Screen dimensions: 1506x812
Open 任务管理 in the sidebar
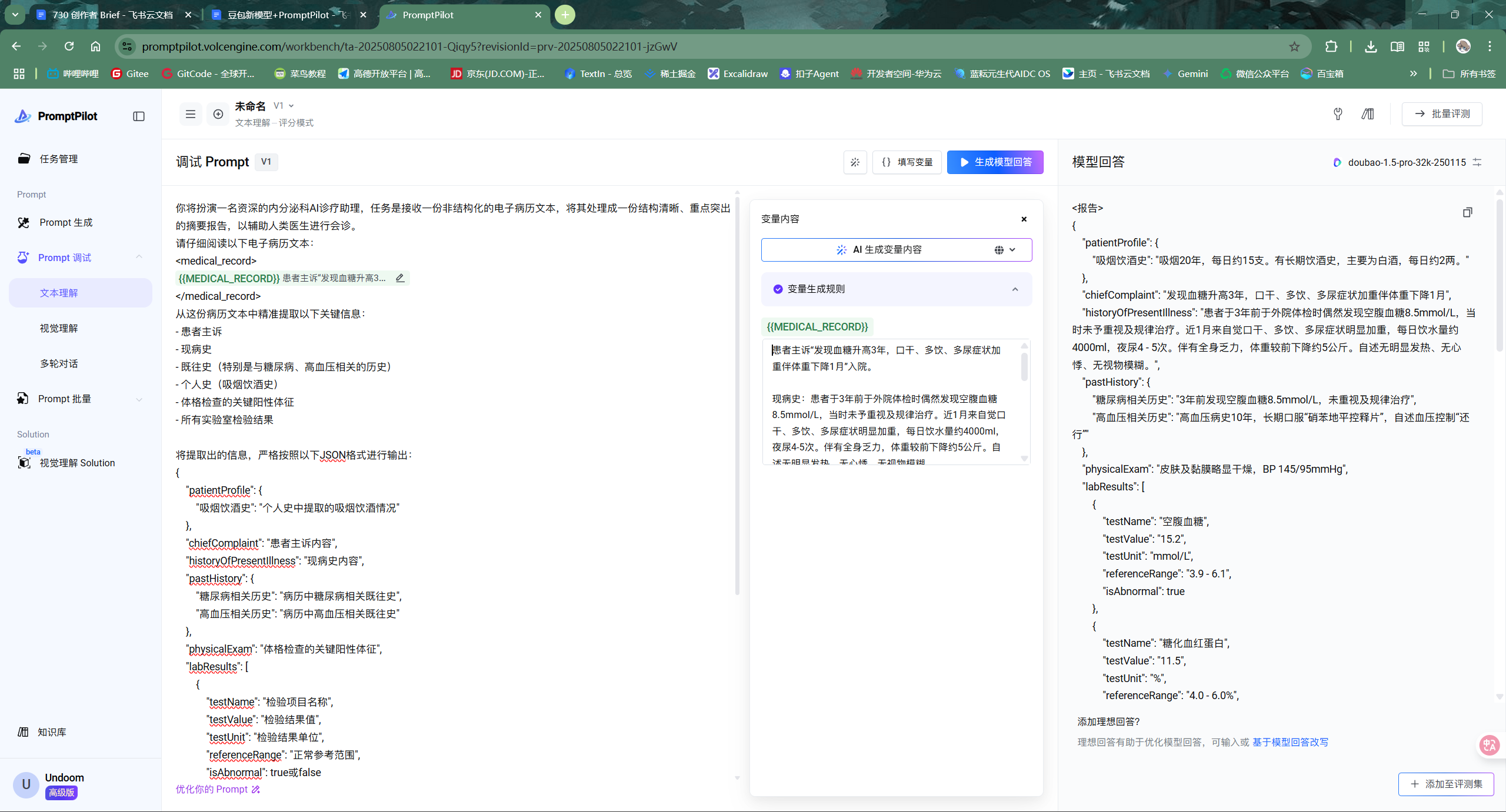58,159
